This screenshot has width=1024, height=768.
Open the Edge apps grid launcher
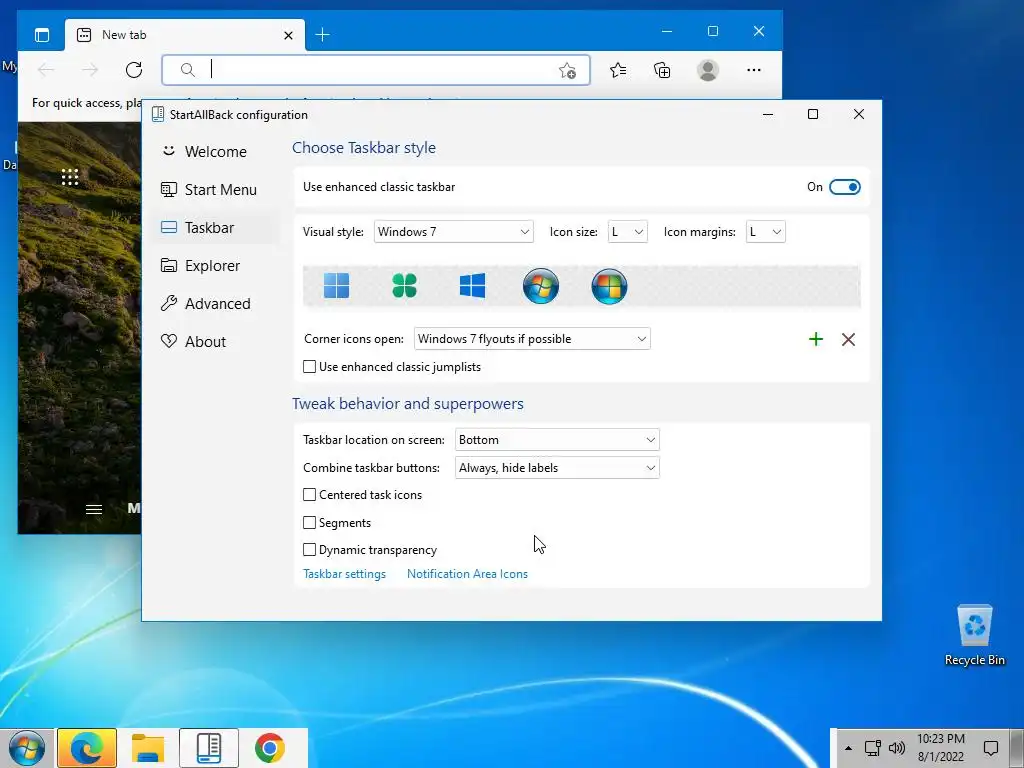point(70,177)
